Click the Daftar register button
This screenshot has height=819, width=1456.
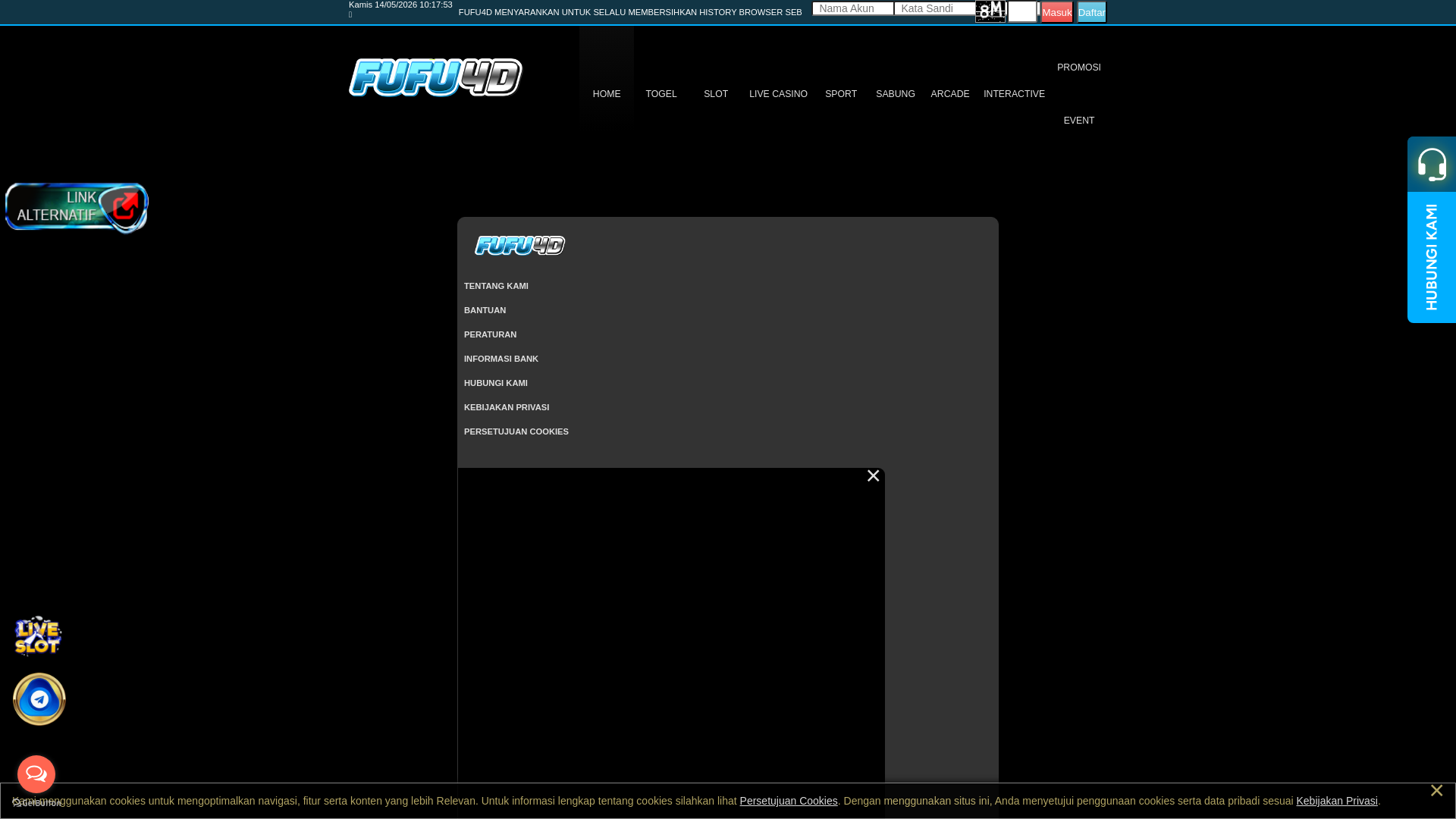coord(1091,12)
